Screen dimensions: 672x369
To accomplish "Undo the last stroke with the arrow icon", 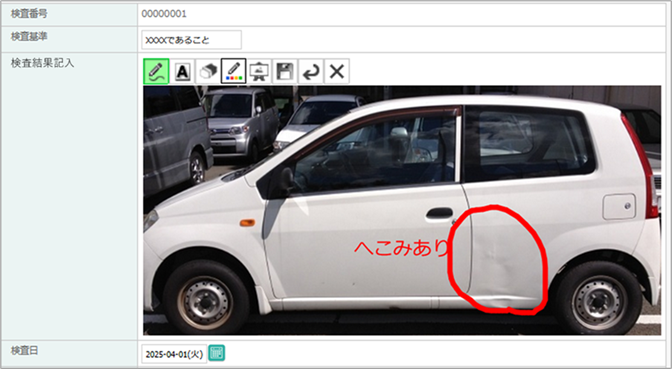I will 311,71.
